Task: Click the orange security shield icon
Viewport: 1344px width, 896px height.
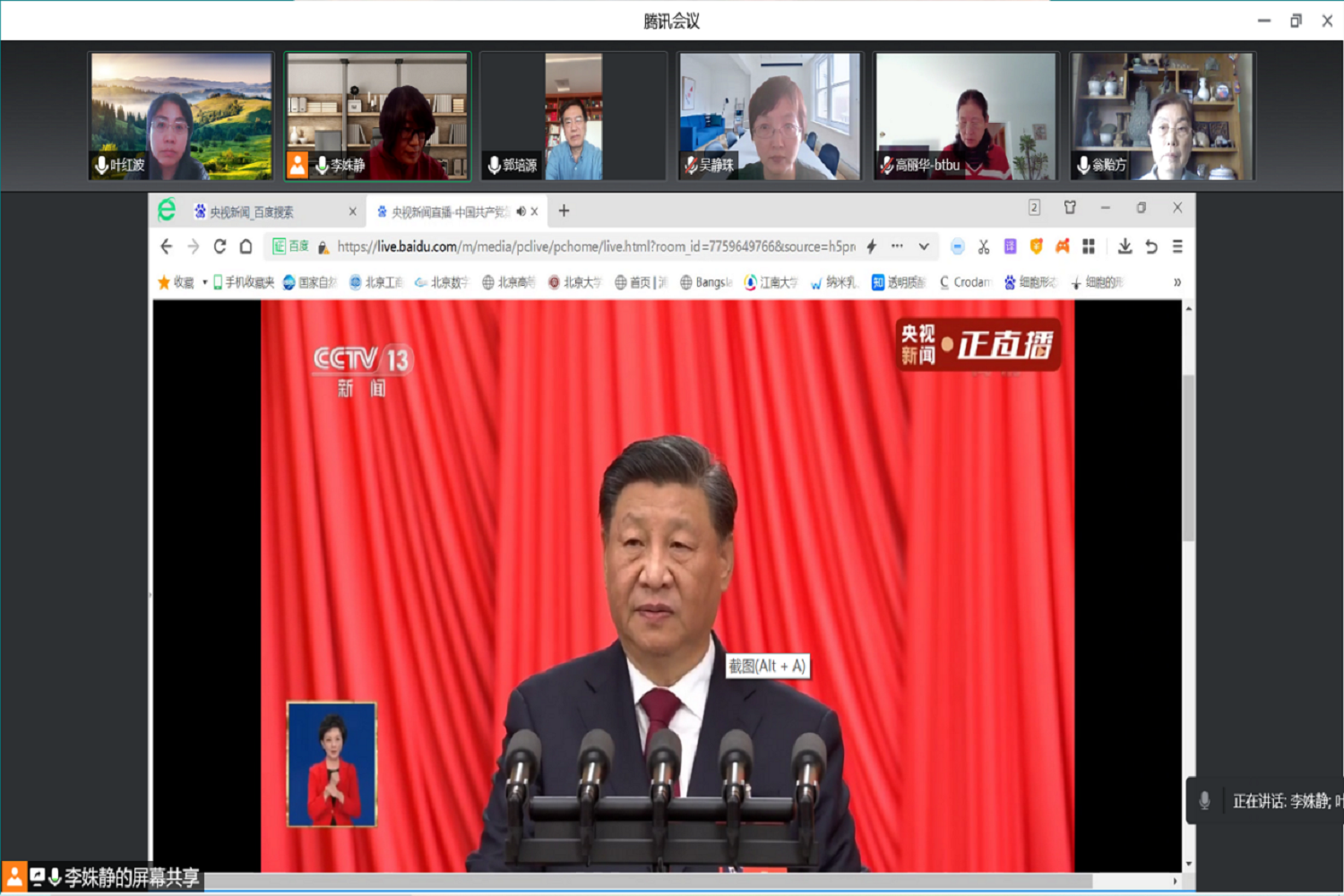Action: (1037, 246)
